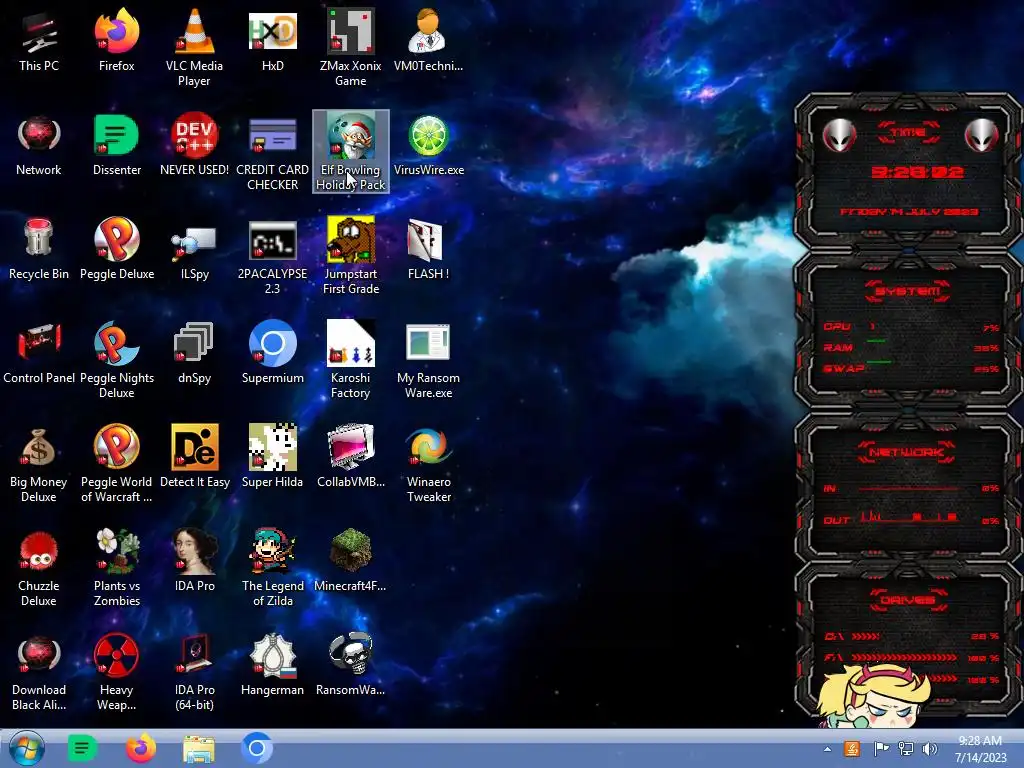The image size is (1024, 768).
Task: Open File Explorer from the taskbar
Action: (199, 749)
